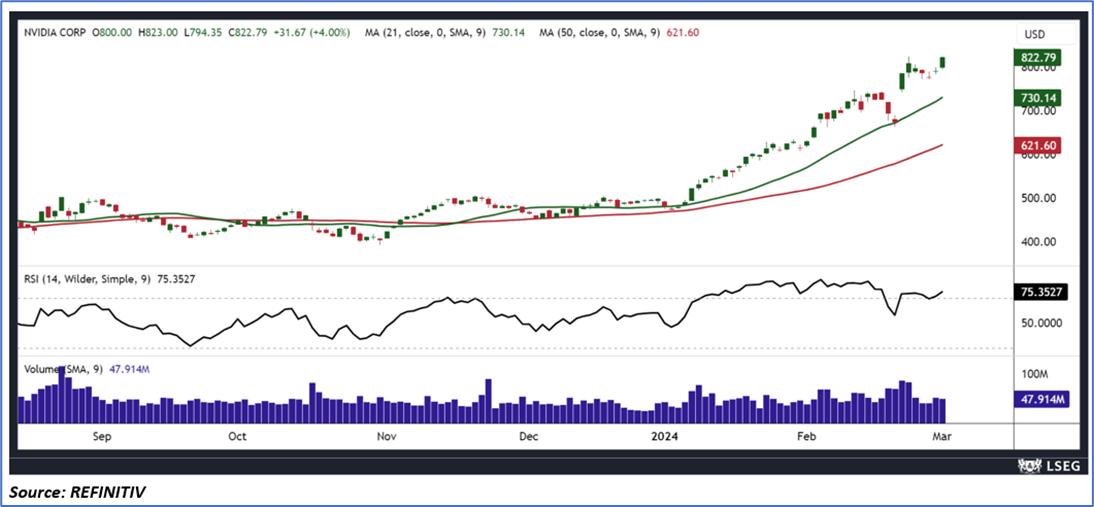Click the Sep time axis label
The height and width of the screenshot is (507, 1094).
(102, 437)
